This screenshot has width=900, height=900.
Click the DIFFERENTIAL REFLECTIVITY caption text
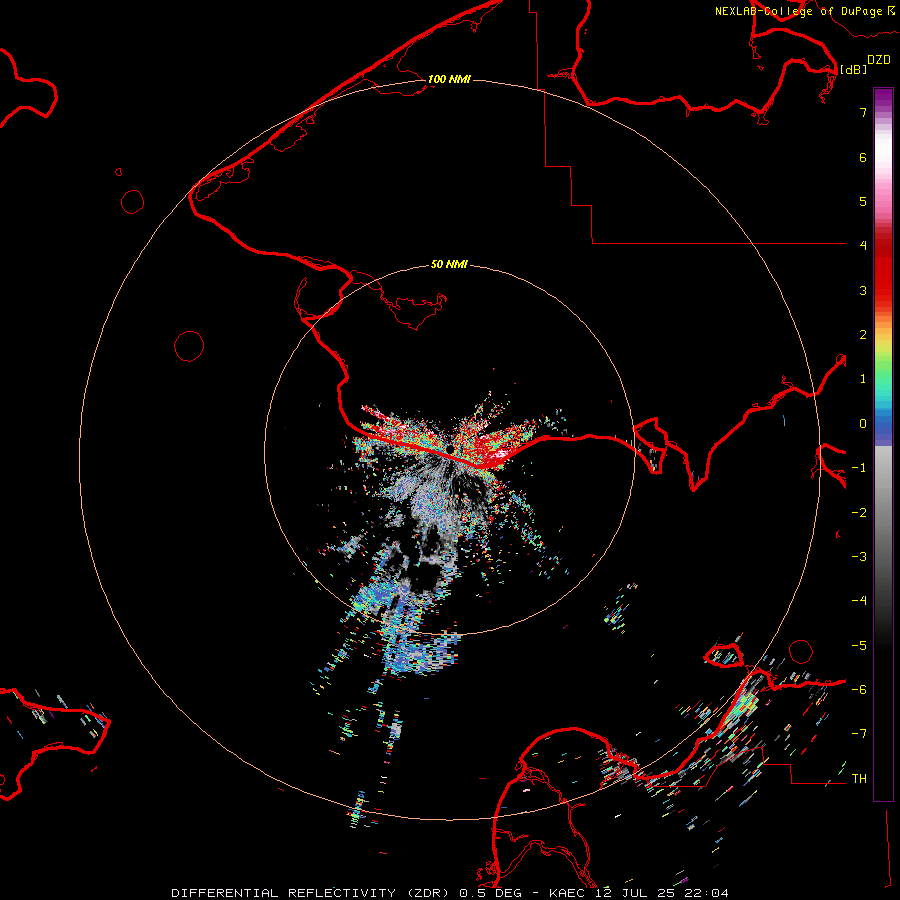point(284,893)
